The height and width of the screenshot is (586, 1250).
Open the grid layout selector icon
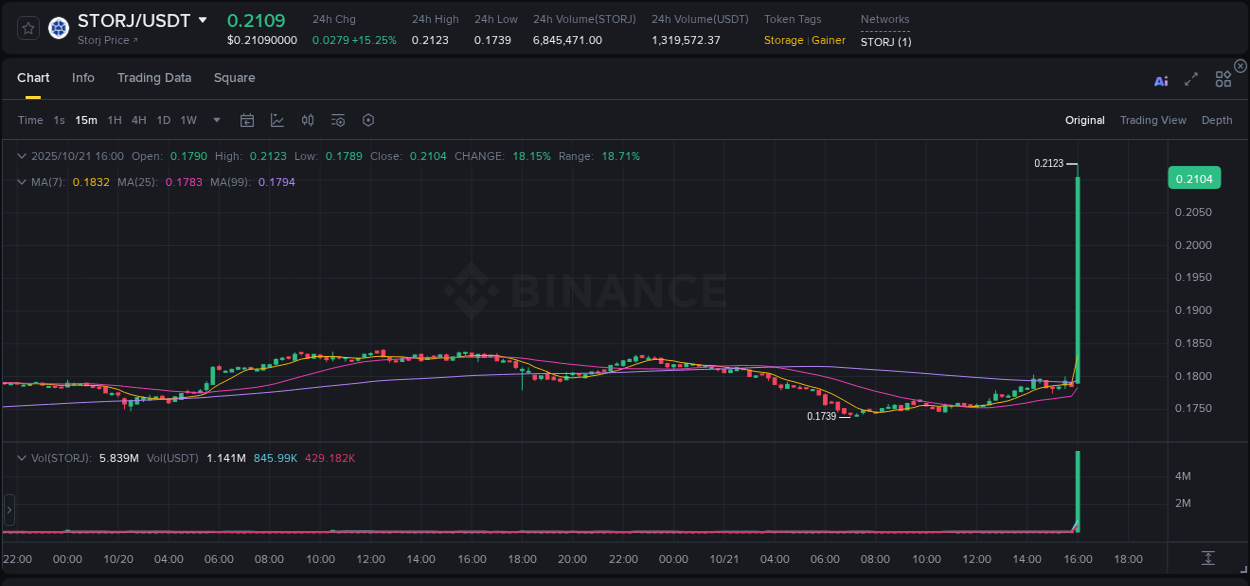pos(1222,80)
